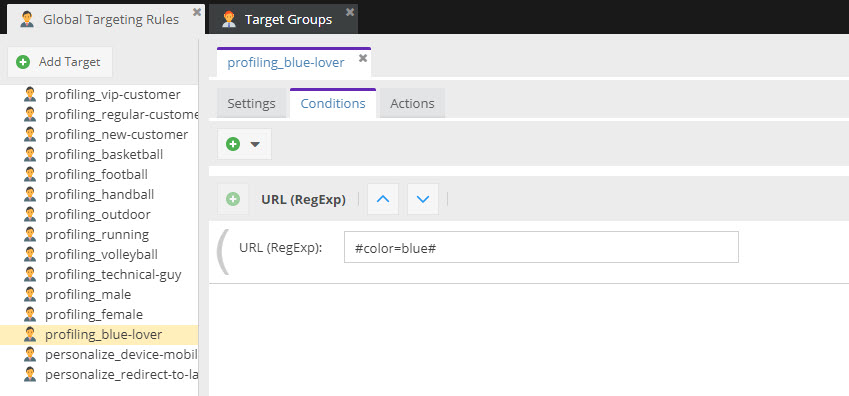Click the green plus icon on Add Target
The width and height of the screenshot is (849, 396).
click(23, 62)
